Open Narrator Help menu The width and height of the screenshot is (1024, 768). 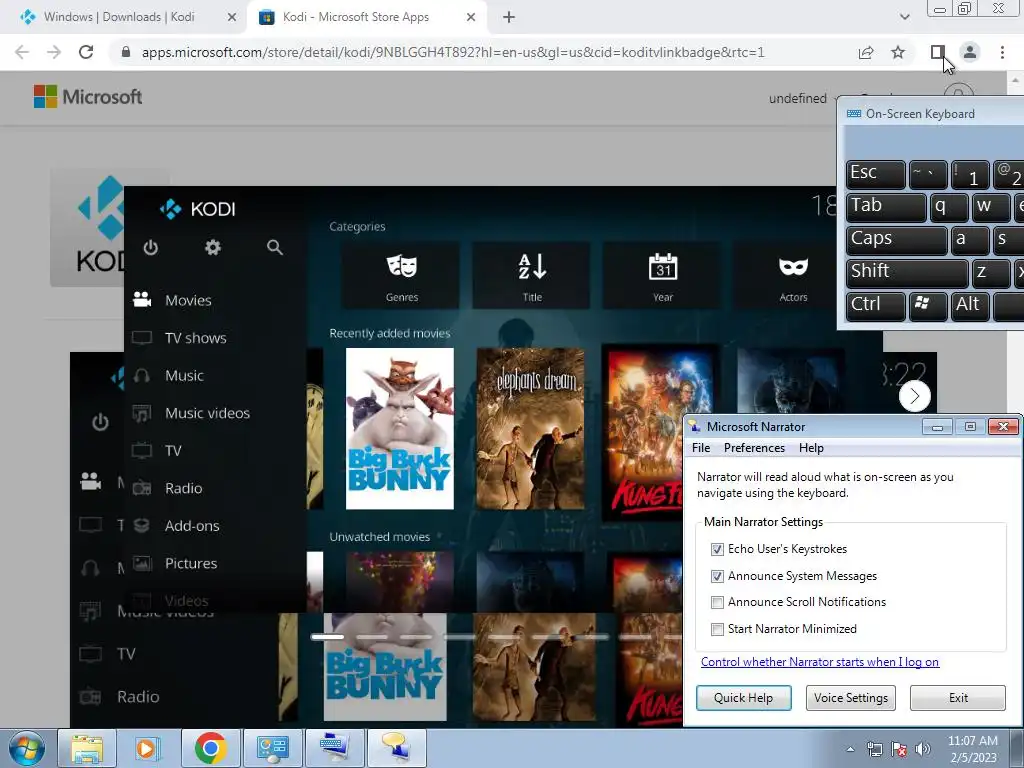point(811,448)
